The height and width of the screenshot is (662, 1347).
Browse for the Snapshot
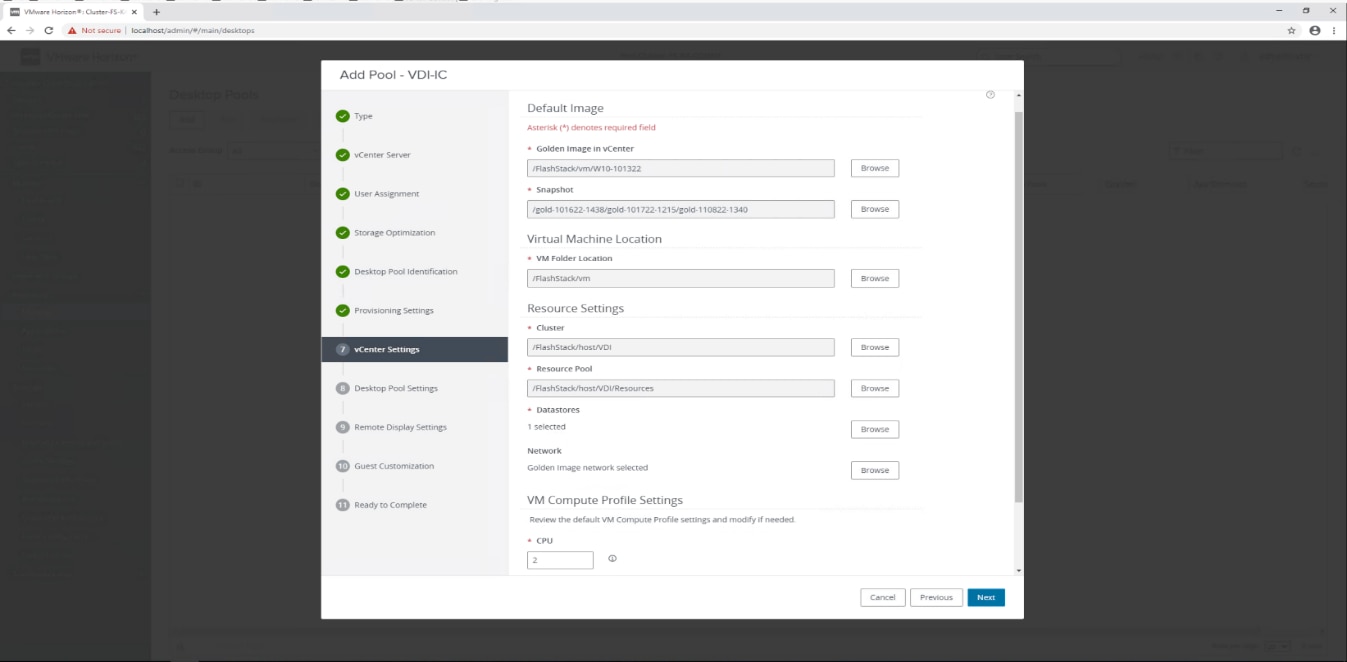pos(875,209)
